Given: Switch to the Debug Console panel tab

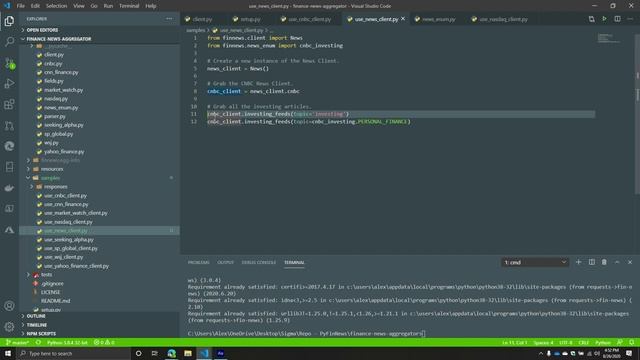Looking at the screenshot, I should tap(259, 262).
